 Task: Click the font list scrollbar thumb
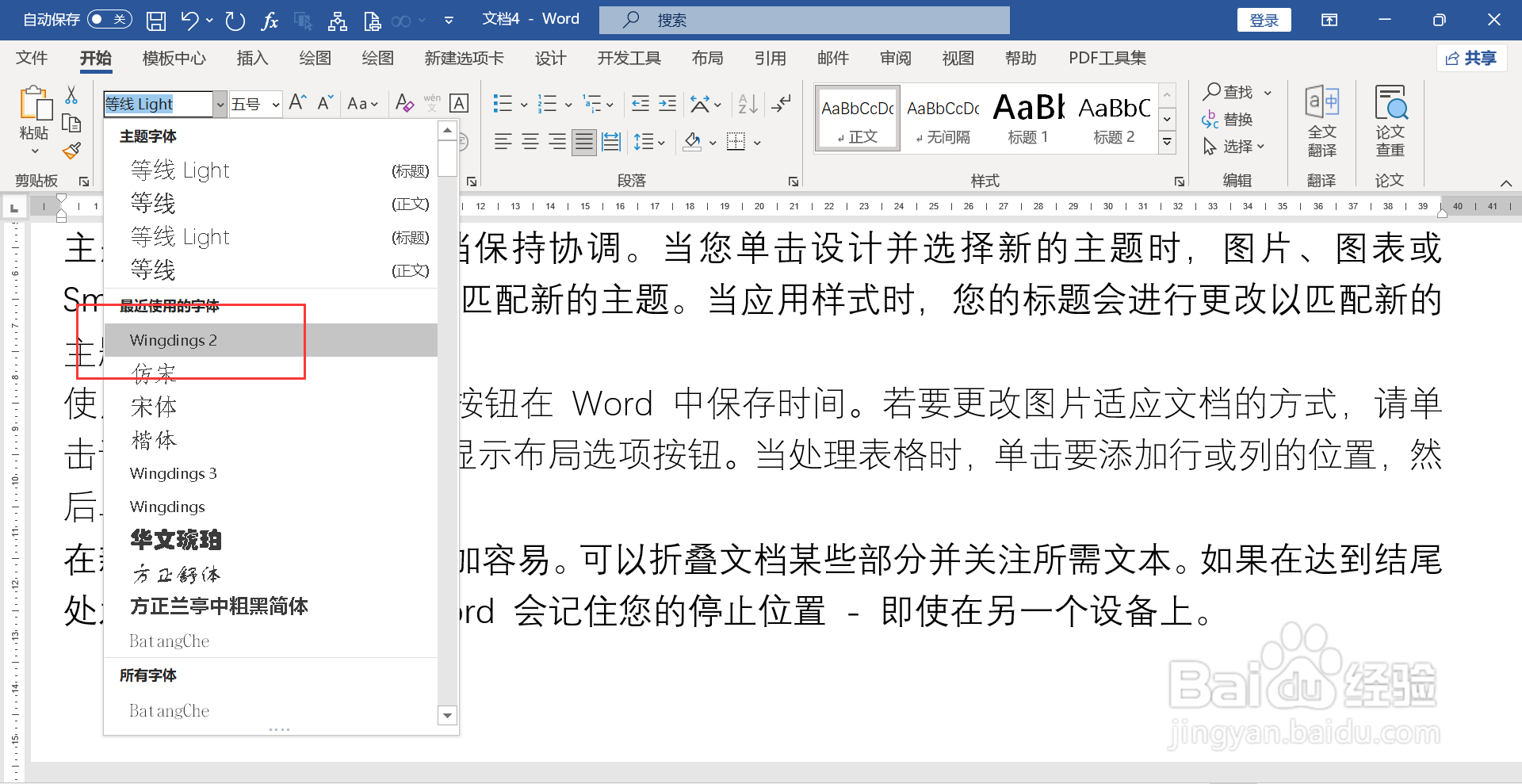pyautogui.click(x=448, y=159)
